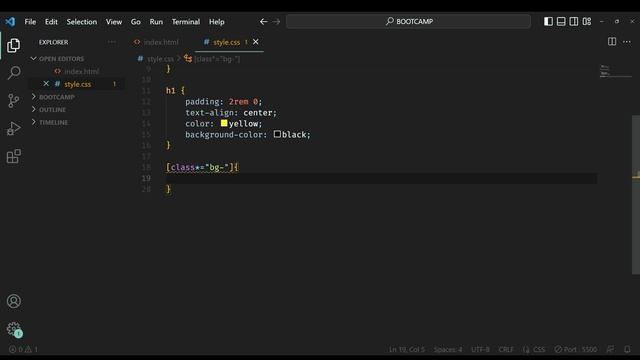Open the Accounts menu icon
Screen dimensions: 640x360
pos(13,301)
